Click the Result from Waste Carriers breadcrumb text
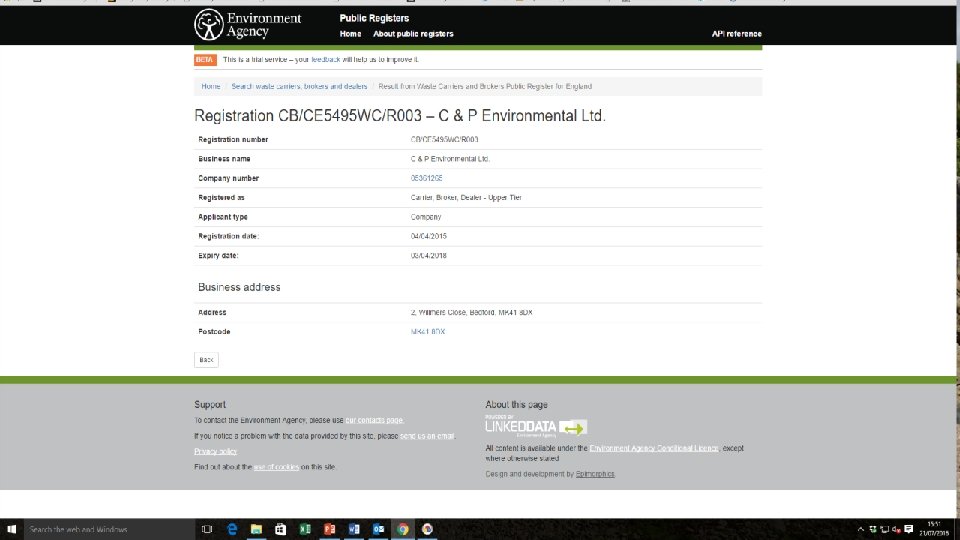 (x=485, y=86)
